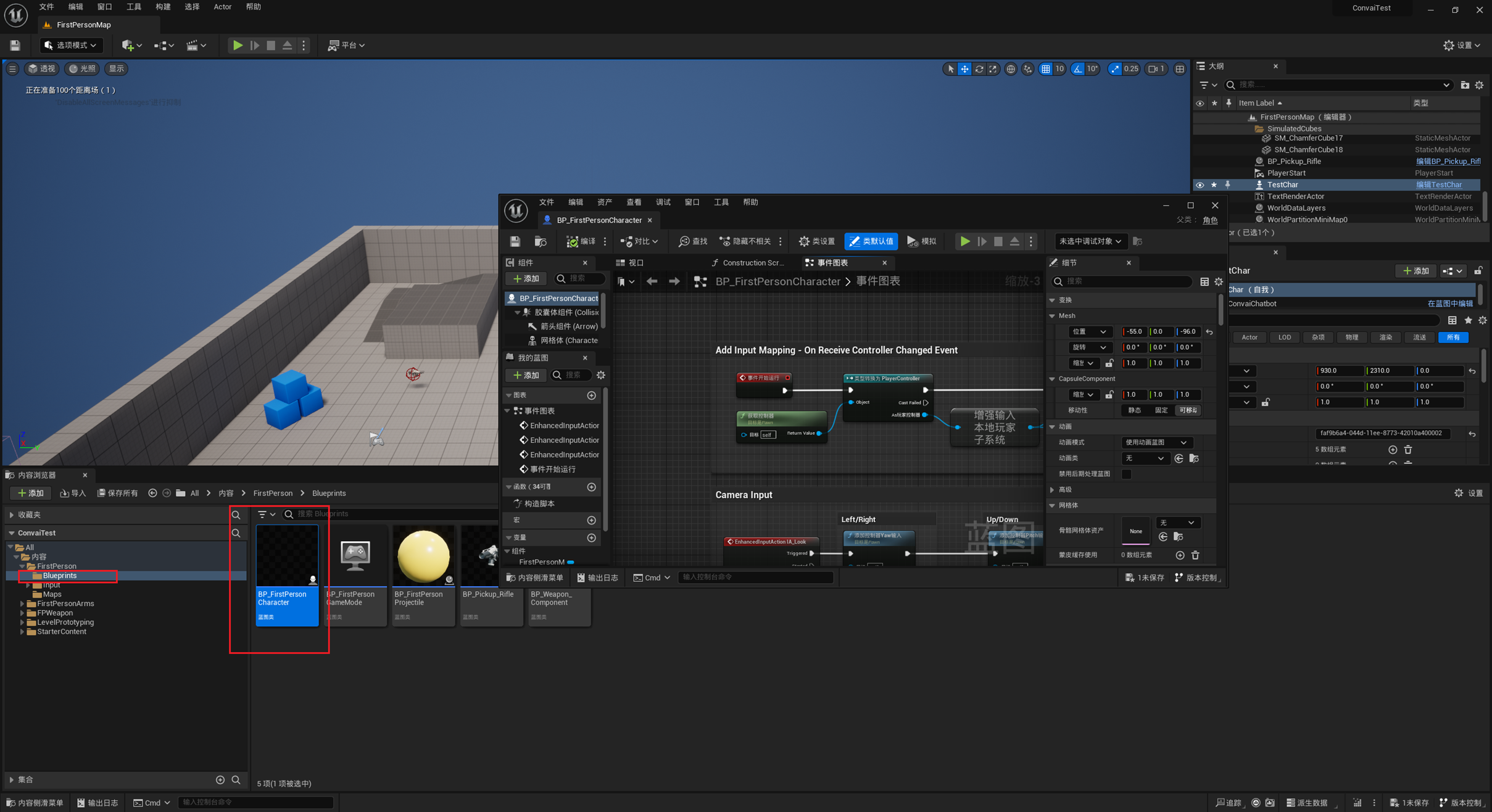
Task: Open 调试 menu in blueprint editor
Action: [x=663, y=202]
